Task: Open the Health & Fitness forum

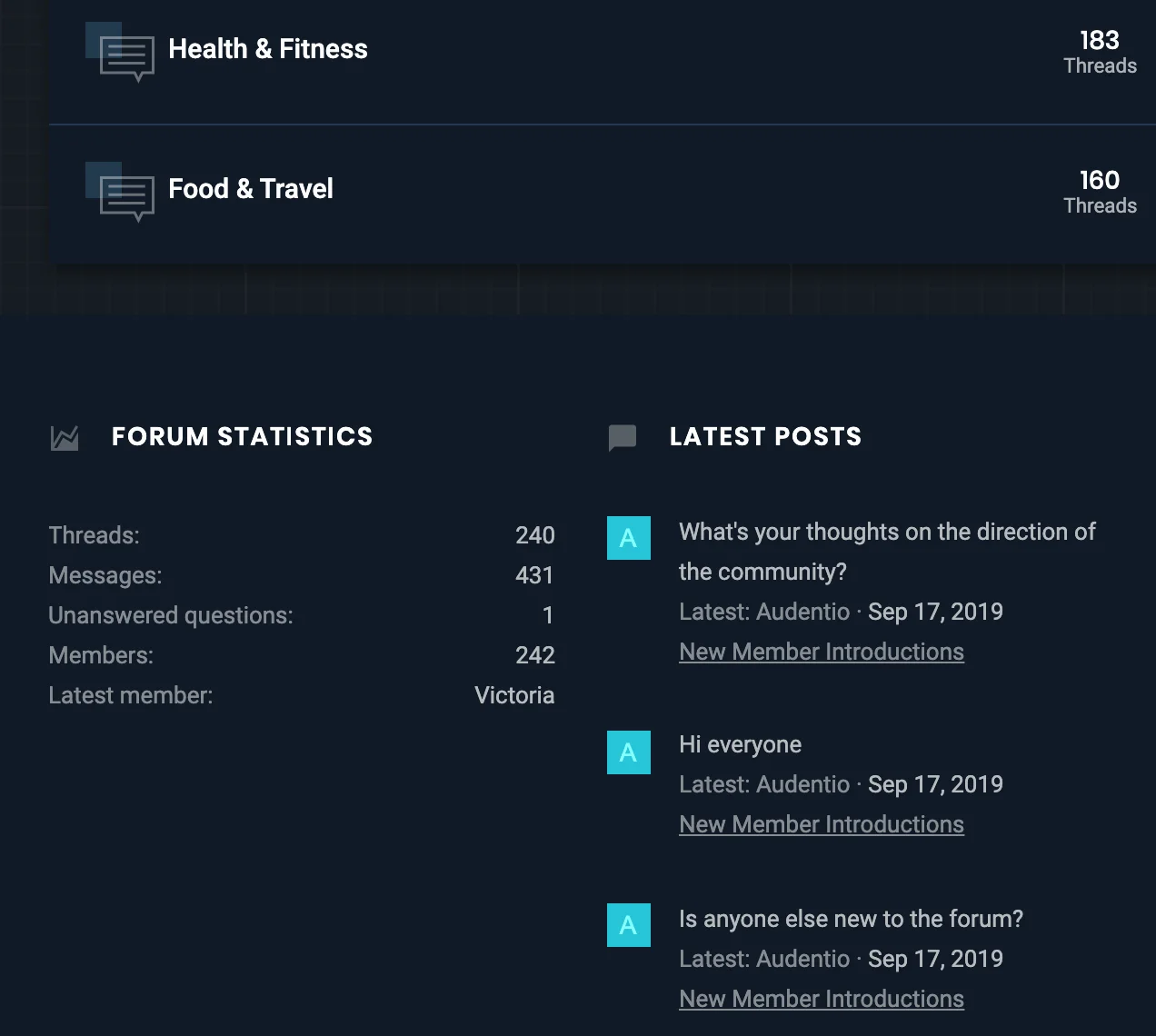Action: pyautogui.click(x=268, y=49)
